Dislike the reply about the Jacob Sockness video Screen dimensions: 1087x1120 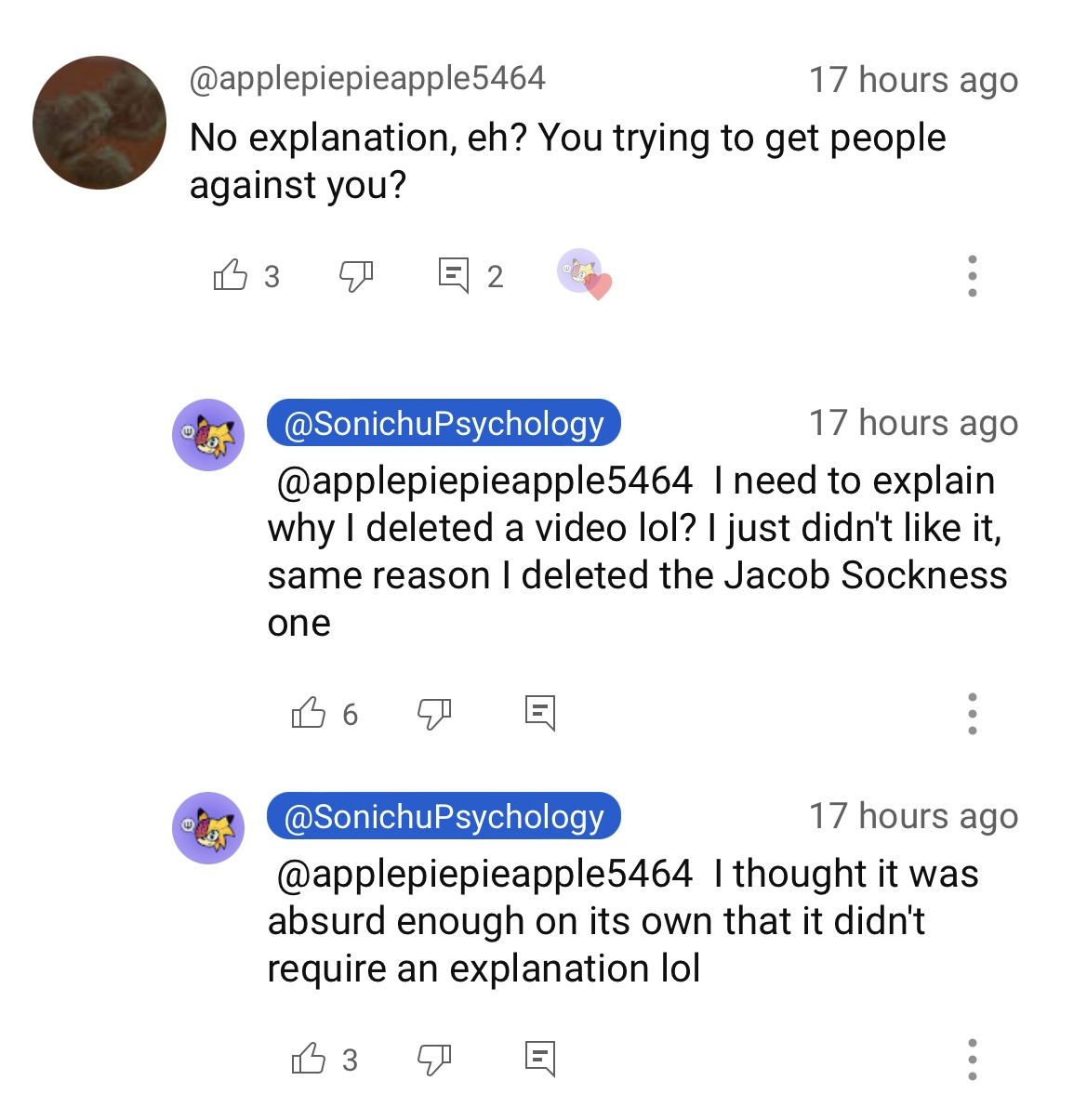(433, 713)
